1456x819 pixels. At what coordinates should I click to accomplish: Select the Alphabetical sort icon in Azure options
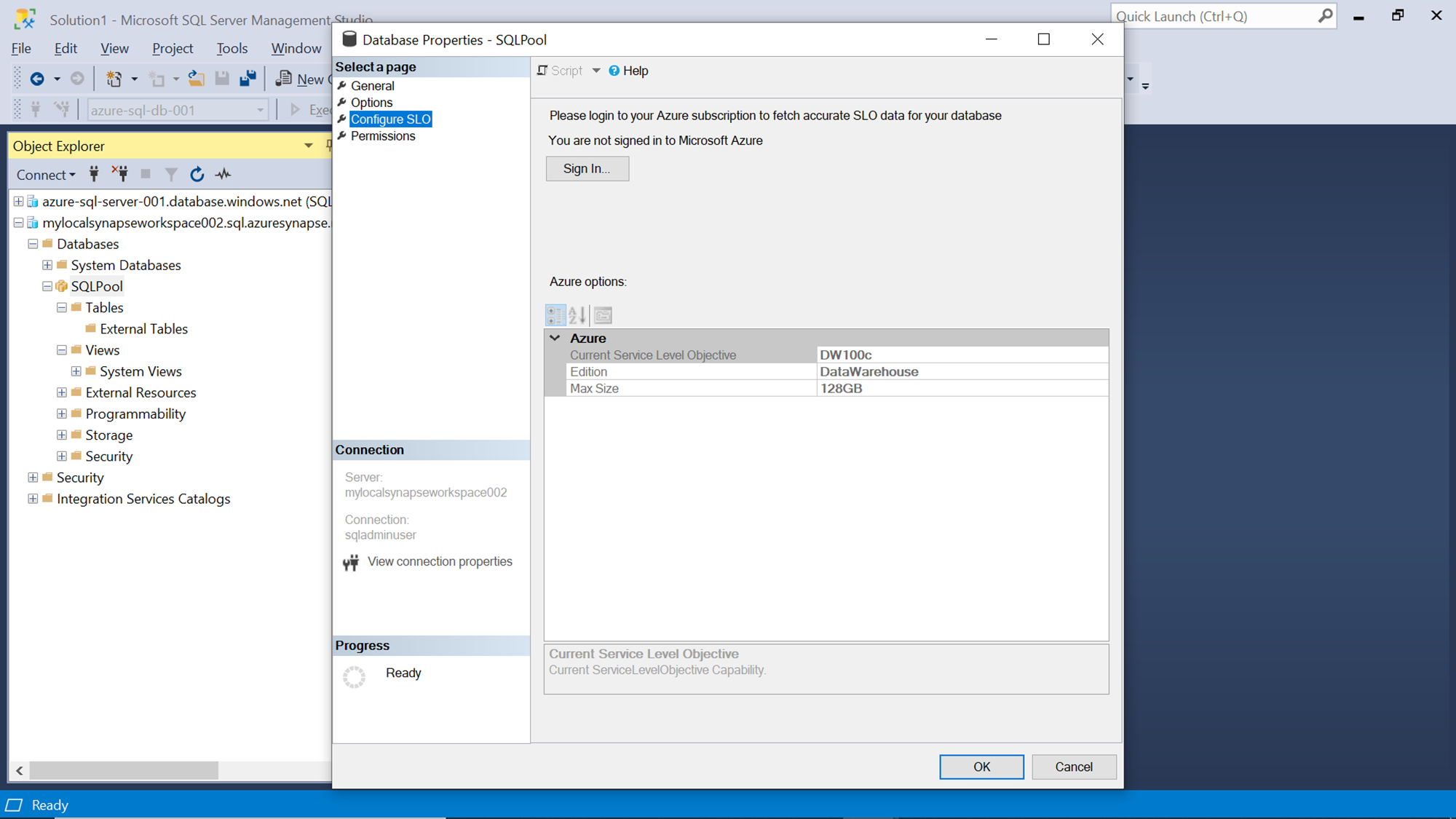point(577,314)
